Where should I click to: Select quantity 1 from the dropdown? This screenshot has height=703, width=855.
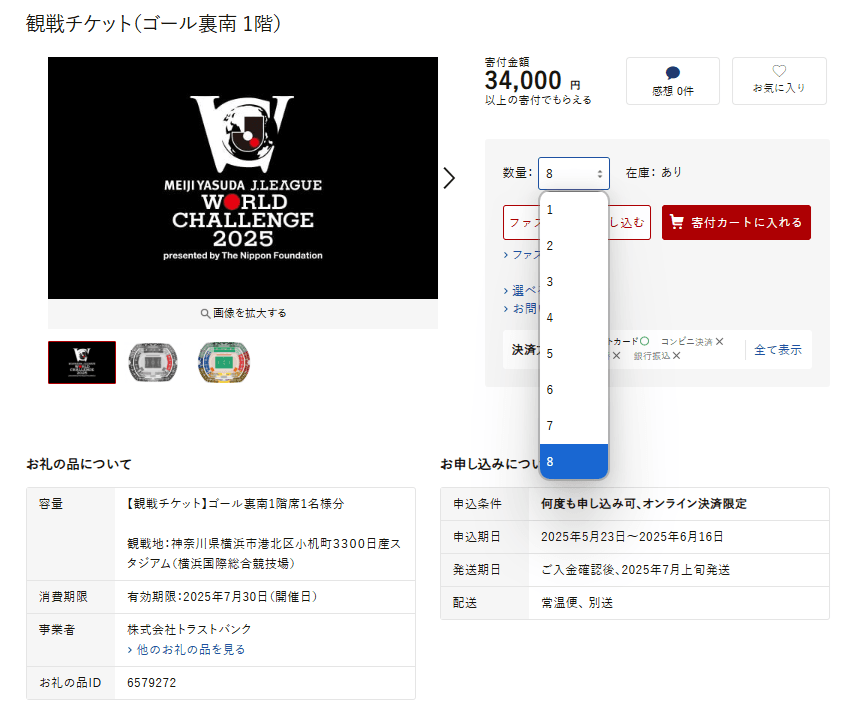point(573,210)
